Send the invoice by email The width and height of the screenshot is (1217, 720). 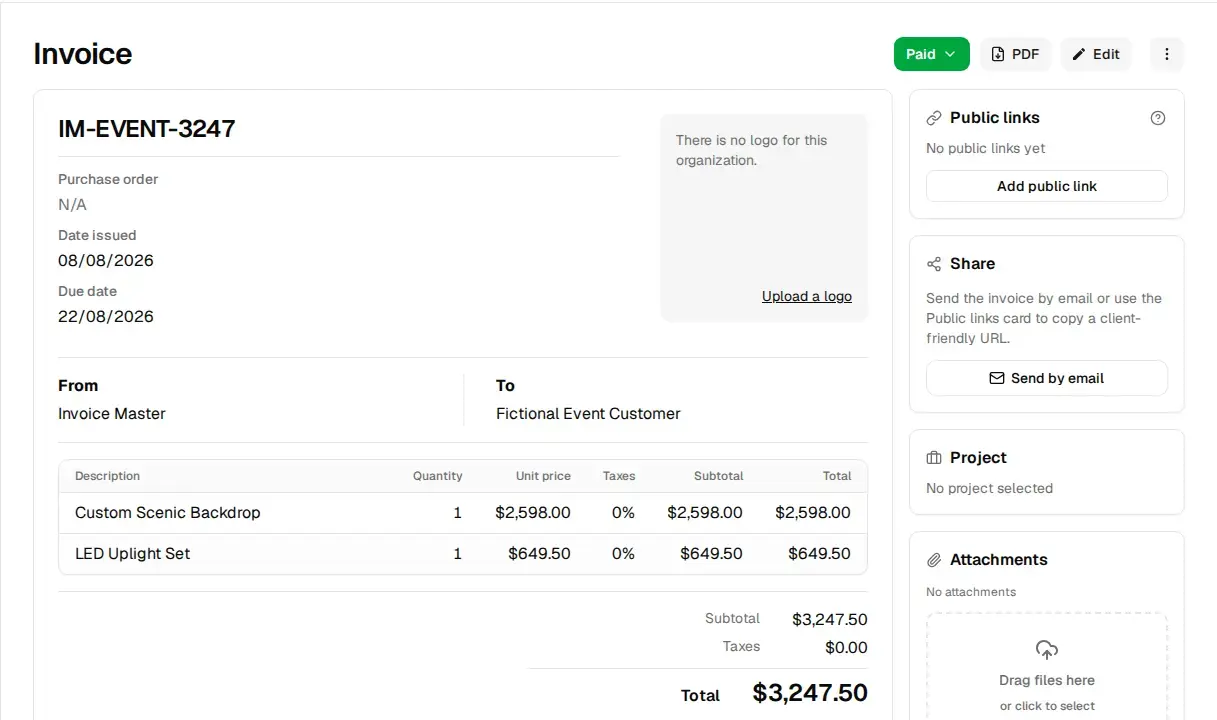tap(1047, 378)
